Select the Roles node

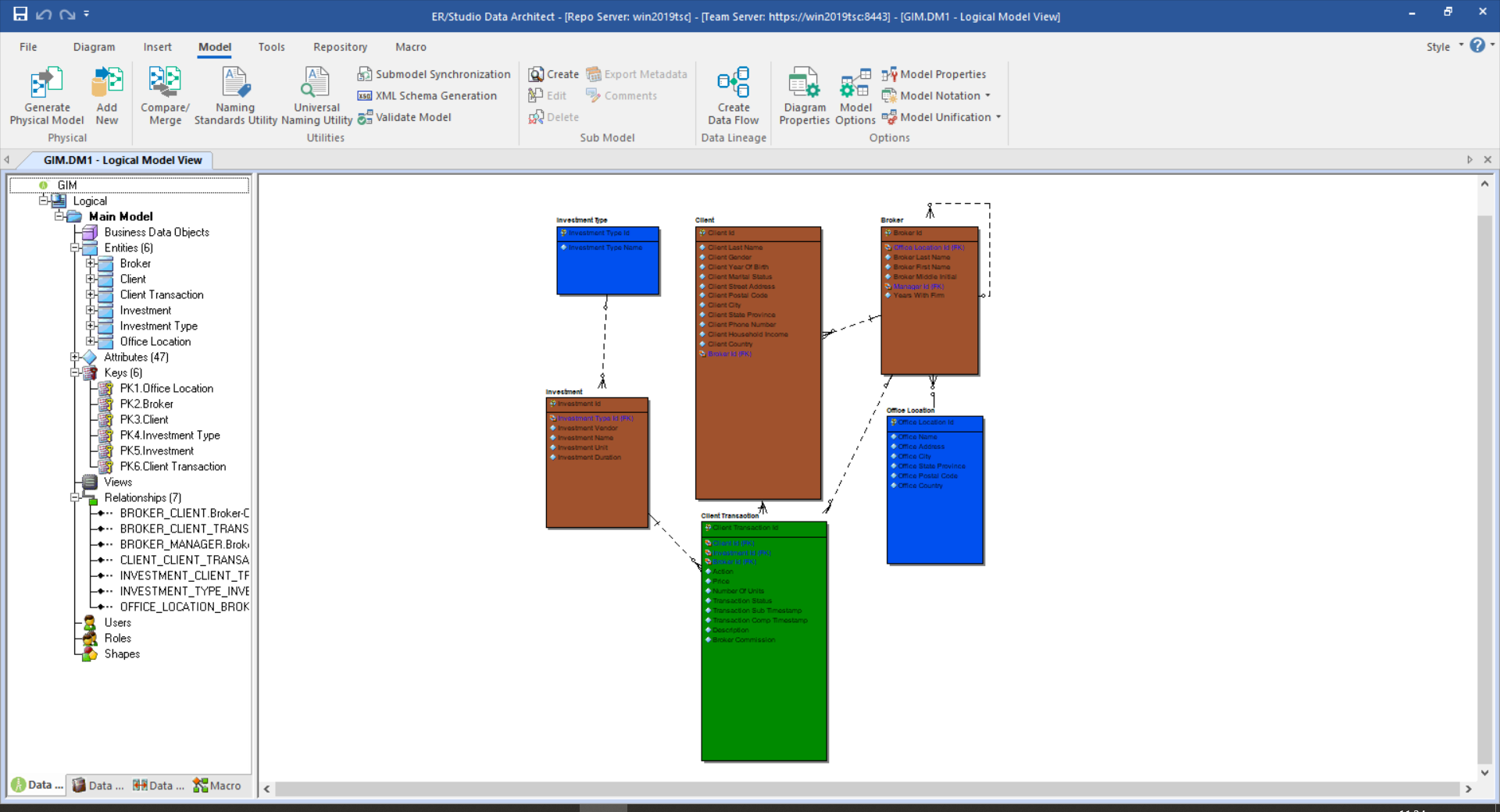pyautogui.click(x=117, y=638)
